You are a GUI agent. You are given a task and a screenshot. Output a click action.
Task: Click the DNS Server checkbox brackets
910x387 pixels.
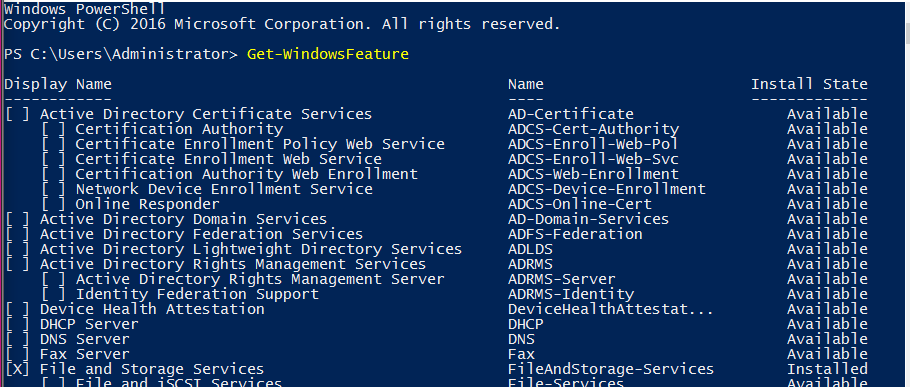[x=17, y=339]
